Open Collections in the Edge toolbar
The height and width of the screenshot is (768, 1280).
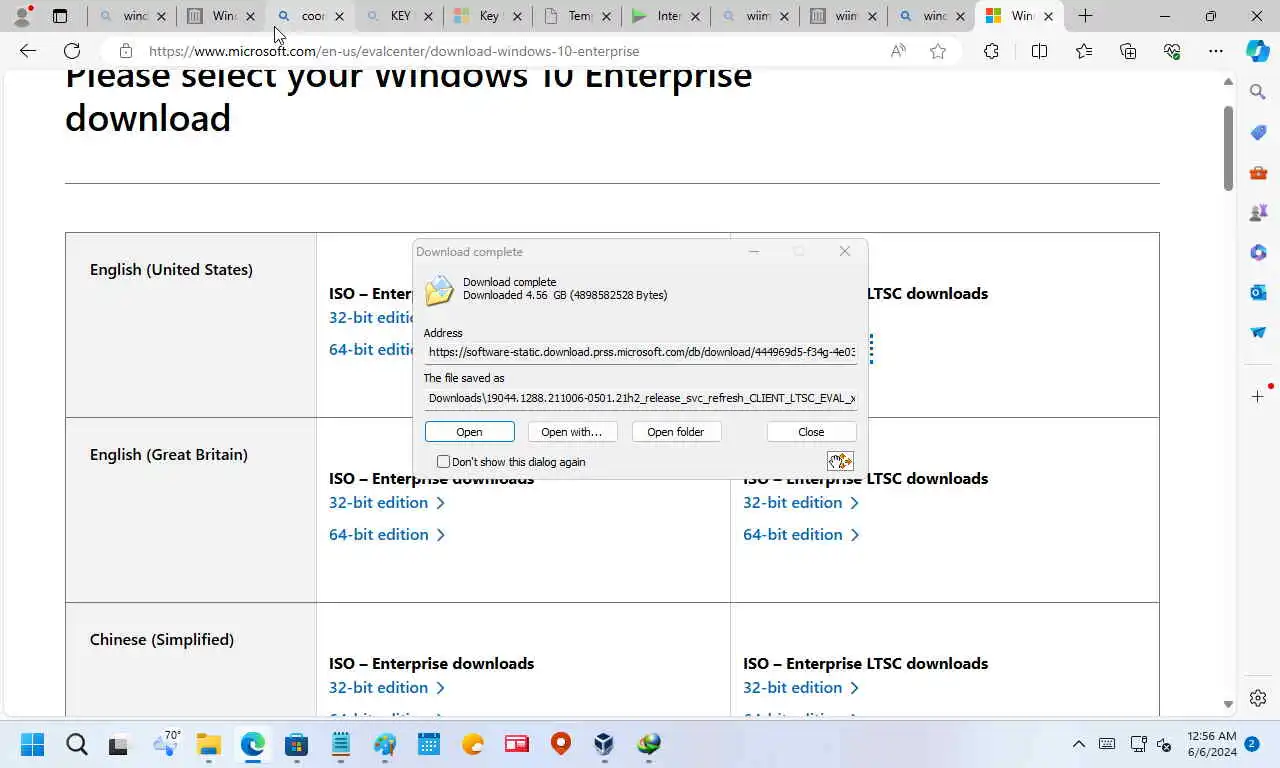click(x=1128, y=51)
